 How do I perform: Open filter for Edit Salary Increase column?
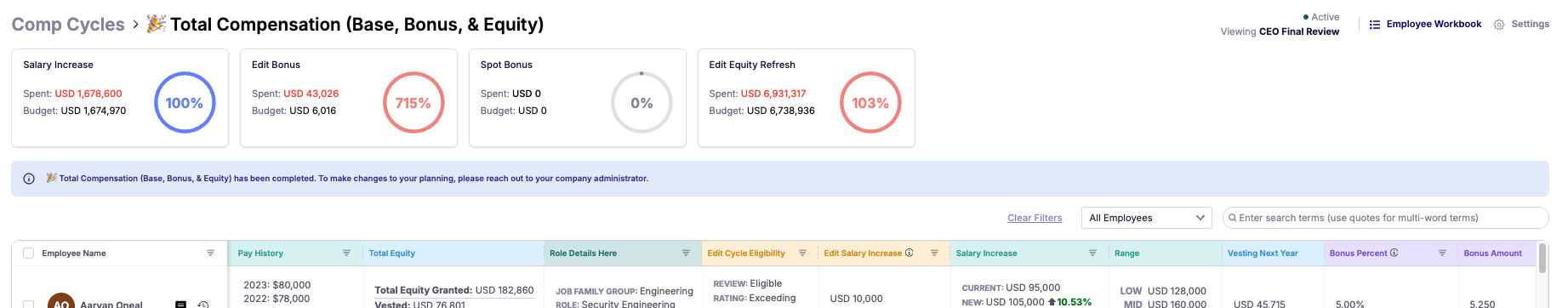tap(934, 254)
